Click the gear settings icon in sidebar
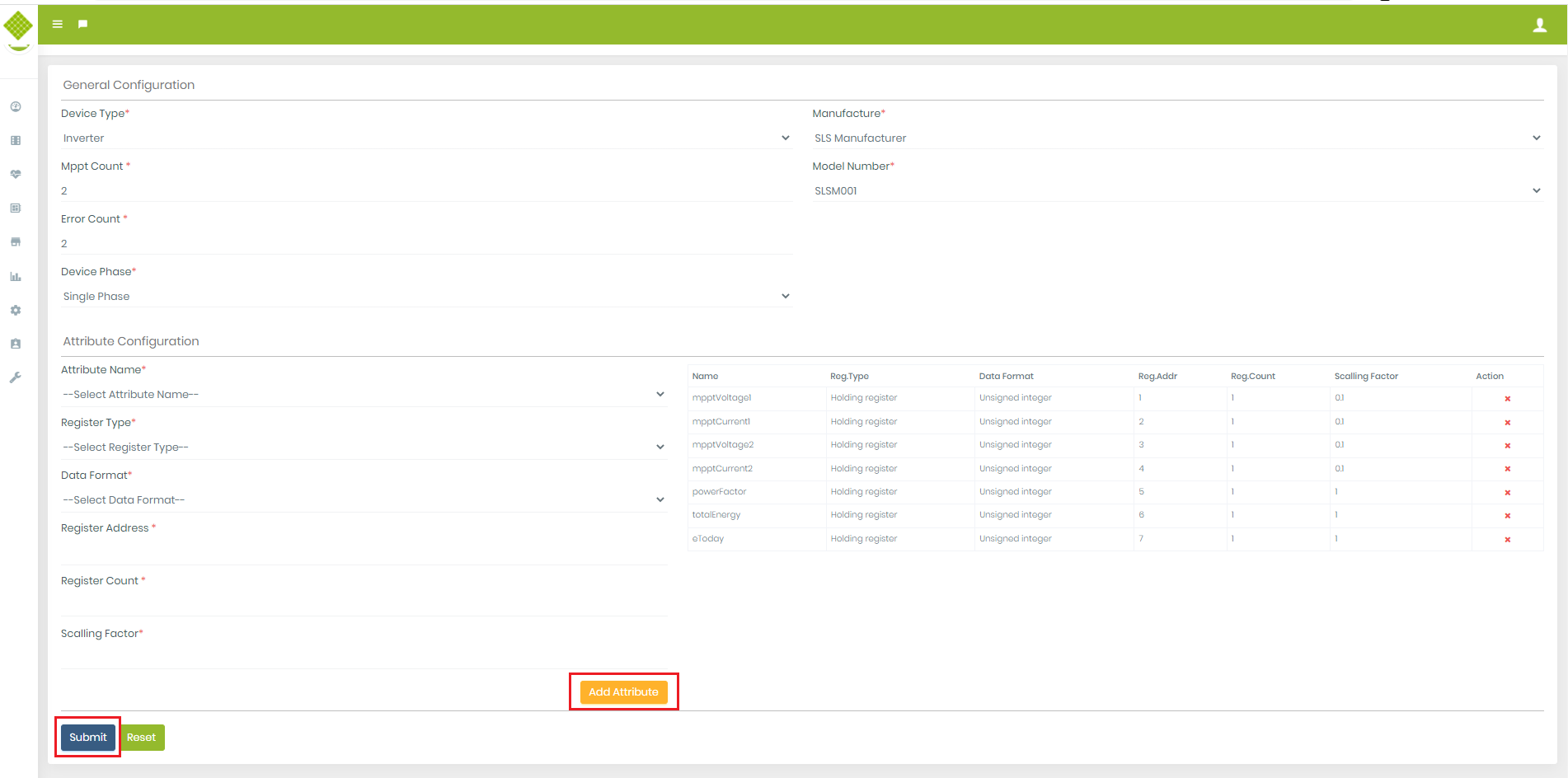Screen dimensions: 1568x778 pyautogui.click(x=16, y=311)
